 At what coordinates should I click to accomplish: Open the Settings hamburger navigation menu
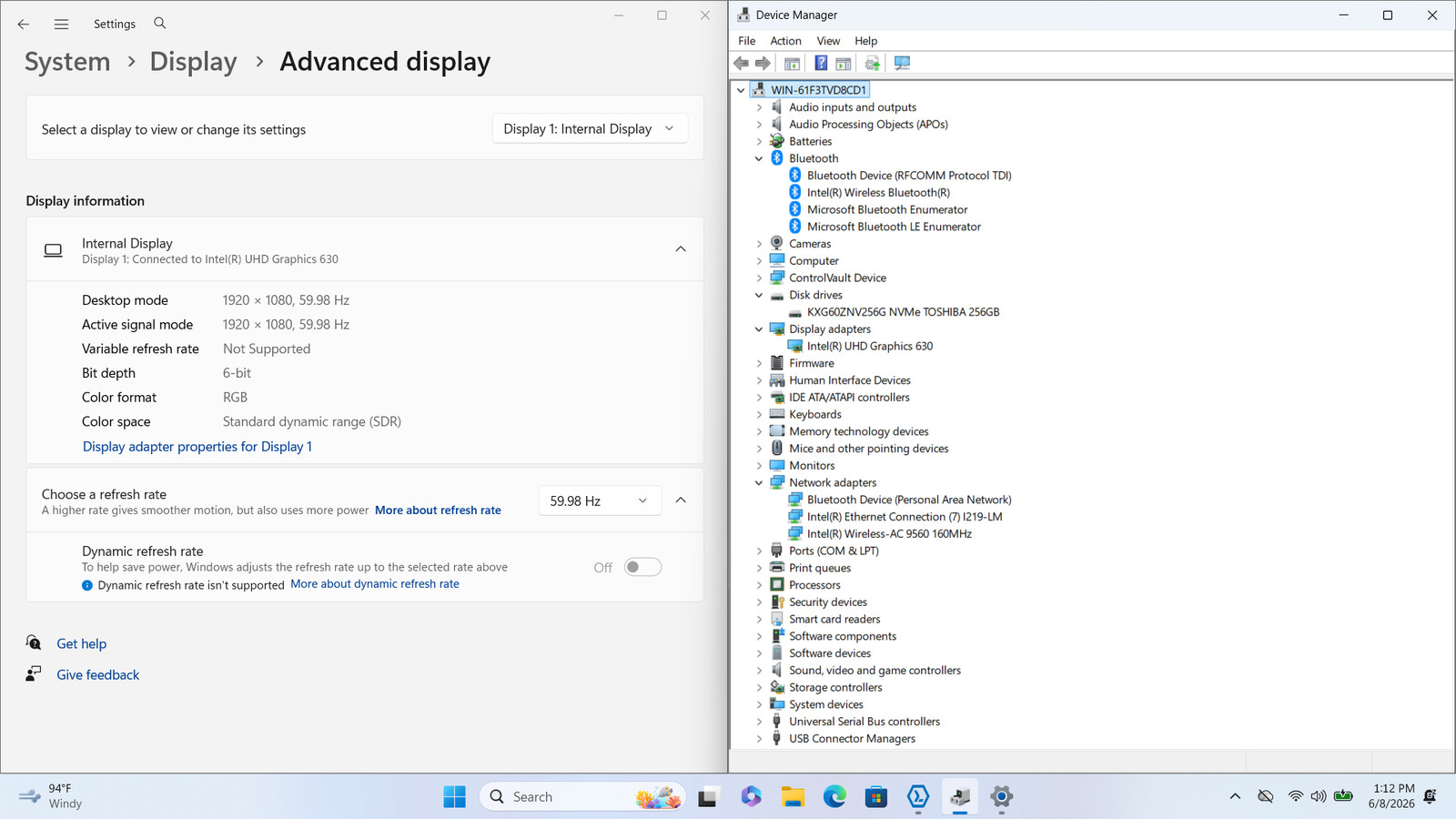click(61, 24)
